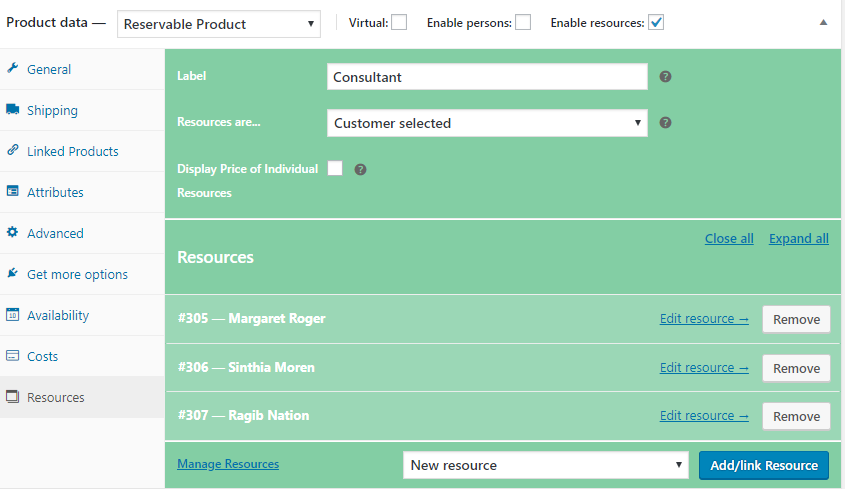Click the help icon next to Label field
The image size is (845, 489).
665,77
